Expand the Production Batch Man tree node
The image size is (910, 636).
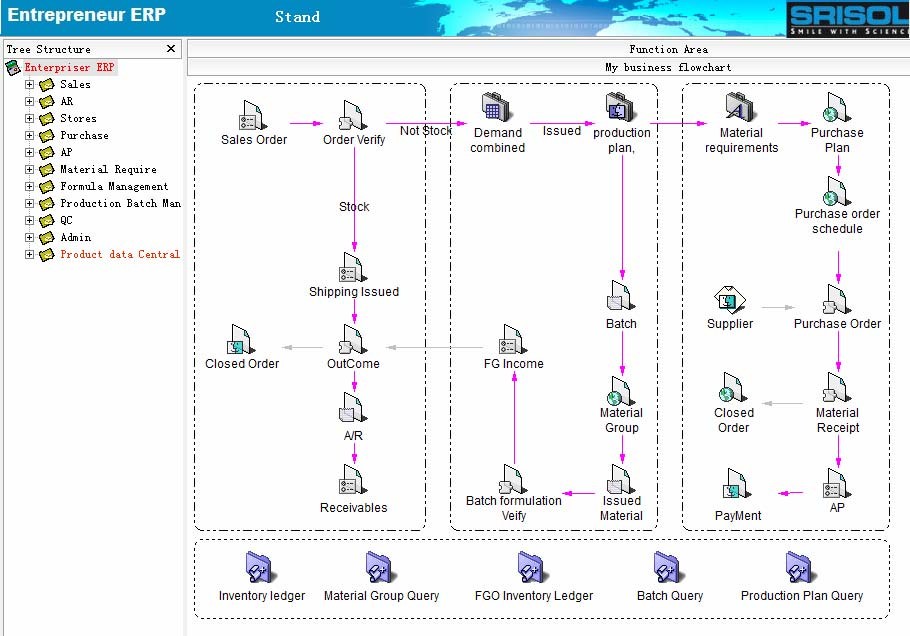click(x=29, y=203)
